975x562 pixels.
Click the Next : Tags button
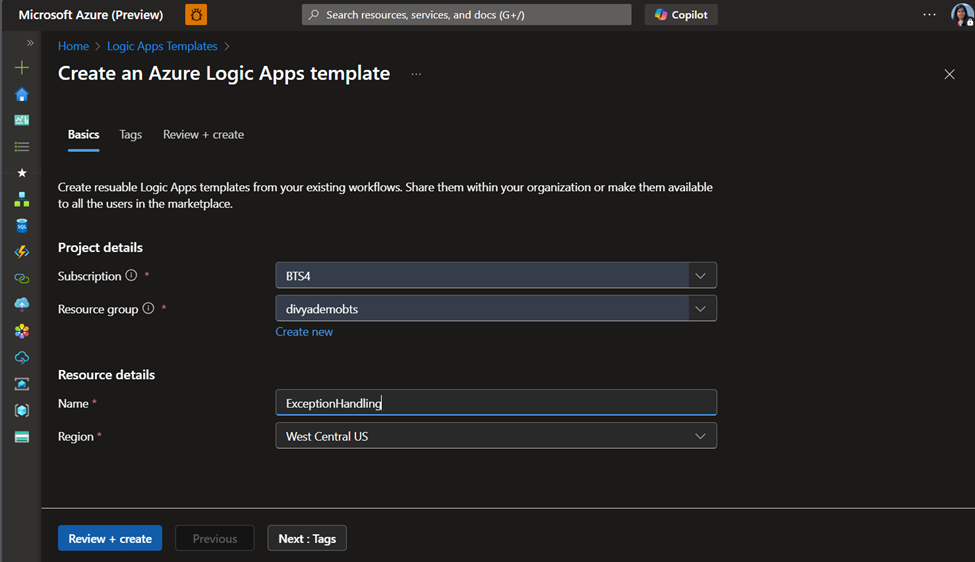coord(307,538)
